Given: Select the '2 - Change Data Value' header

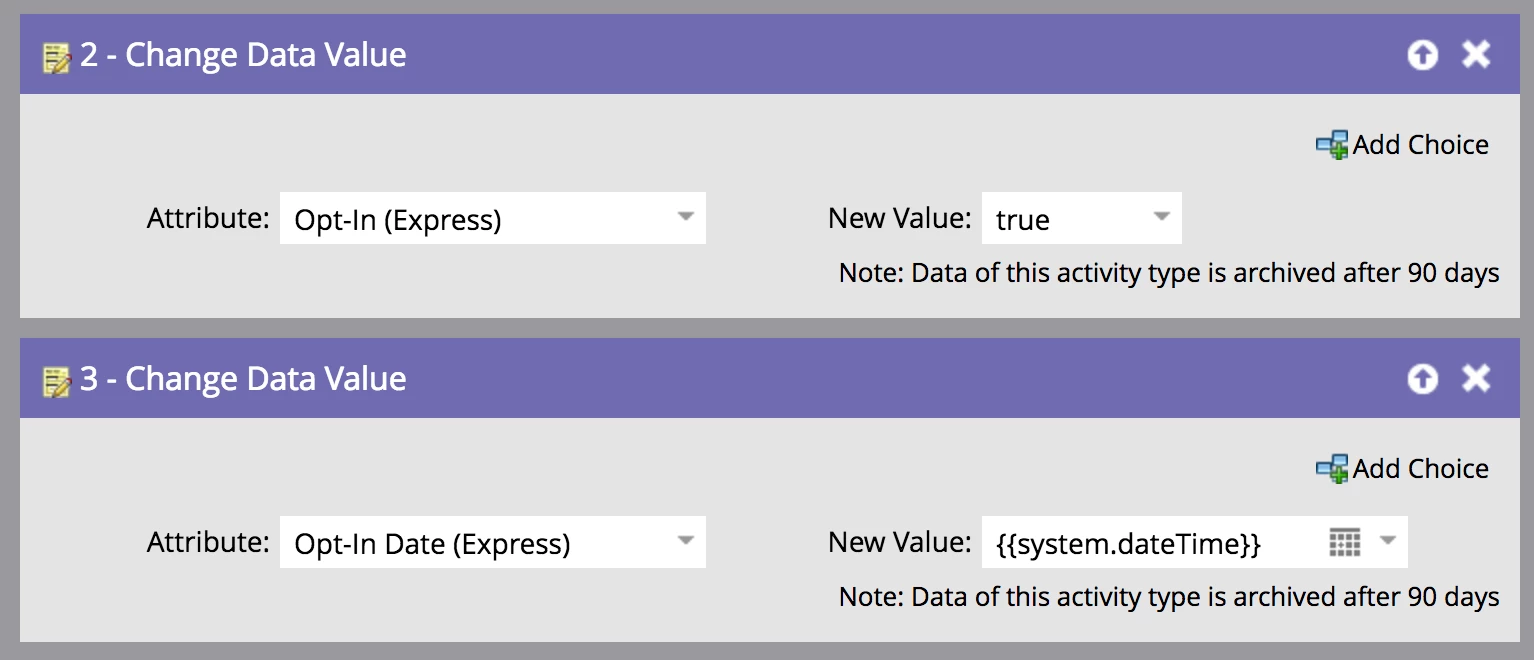Looking at the screenshot, I should (243, 55).
